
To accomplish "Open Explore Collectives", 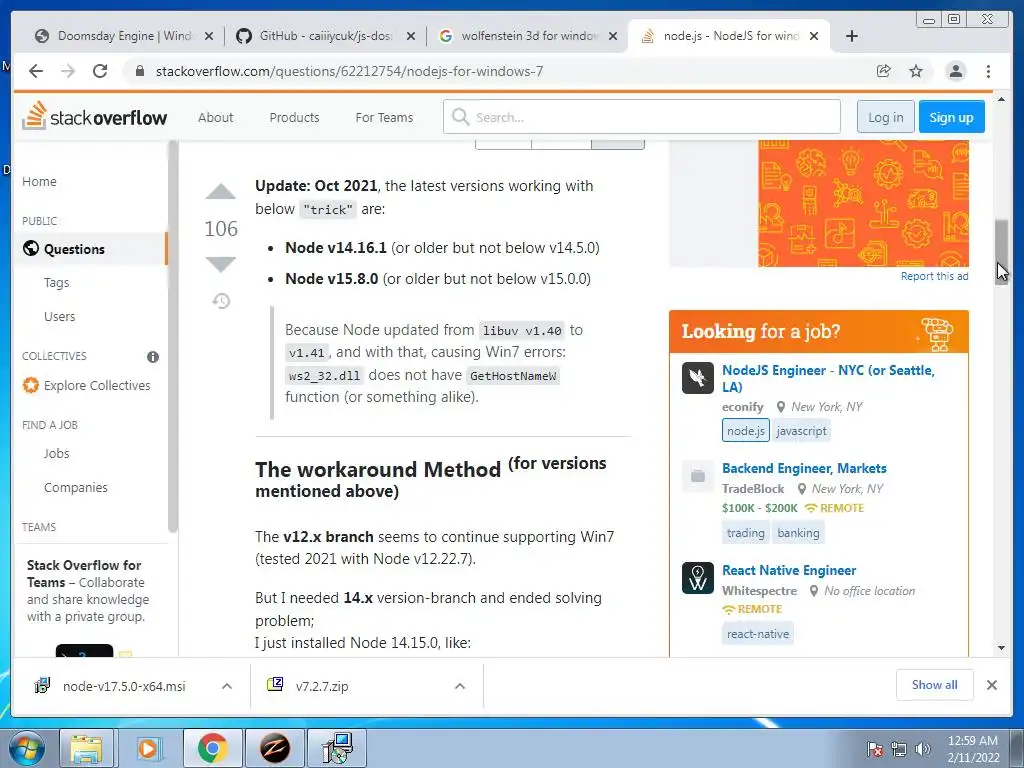I will pyautogui.click(x=86, y=385).
